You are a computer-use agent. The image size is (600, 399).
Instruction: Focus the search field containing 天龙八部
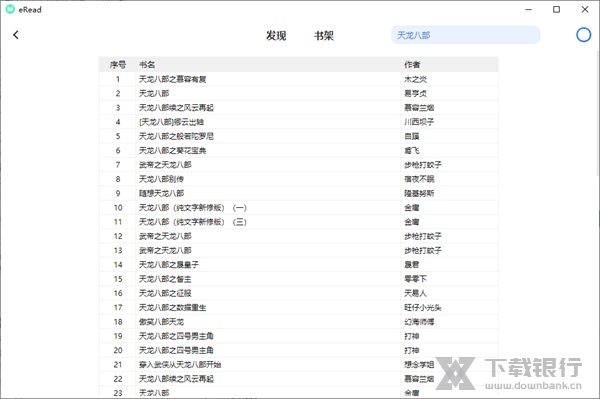point(465,35)
